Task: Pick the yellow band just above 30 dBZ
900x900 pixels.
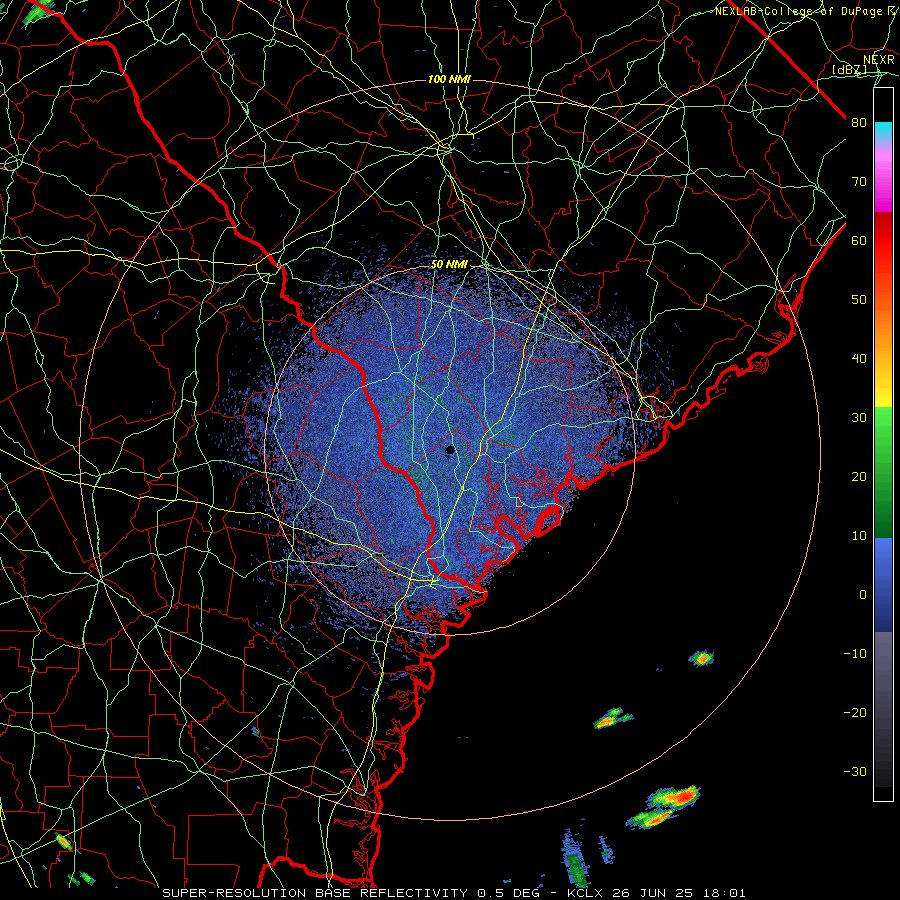Action: pos(883,396)
